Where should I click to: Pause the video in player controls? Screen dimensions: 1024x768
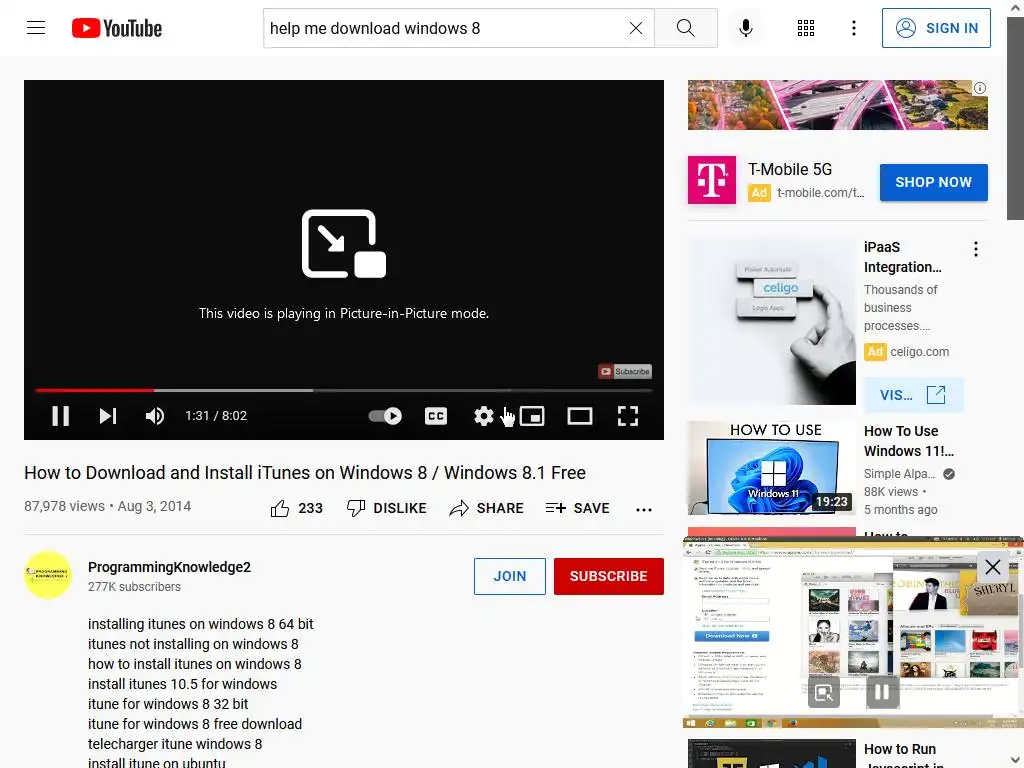pyautogui.click(x=61, y=416)
